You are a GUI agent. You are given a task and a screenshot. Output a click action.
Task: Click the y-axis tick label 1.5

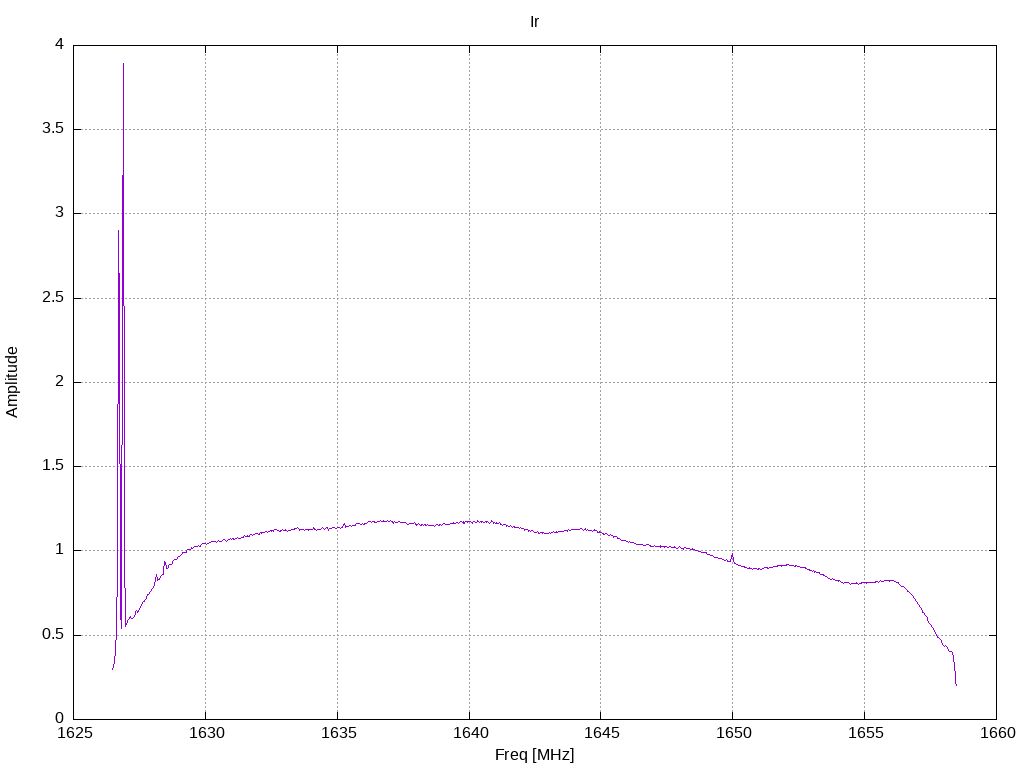point(53,466)
